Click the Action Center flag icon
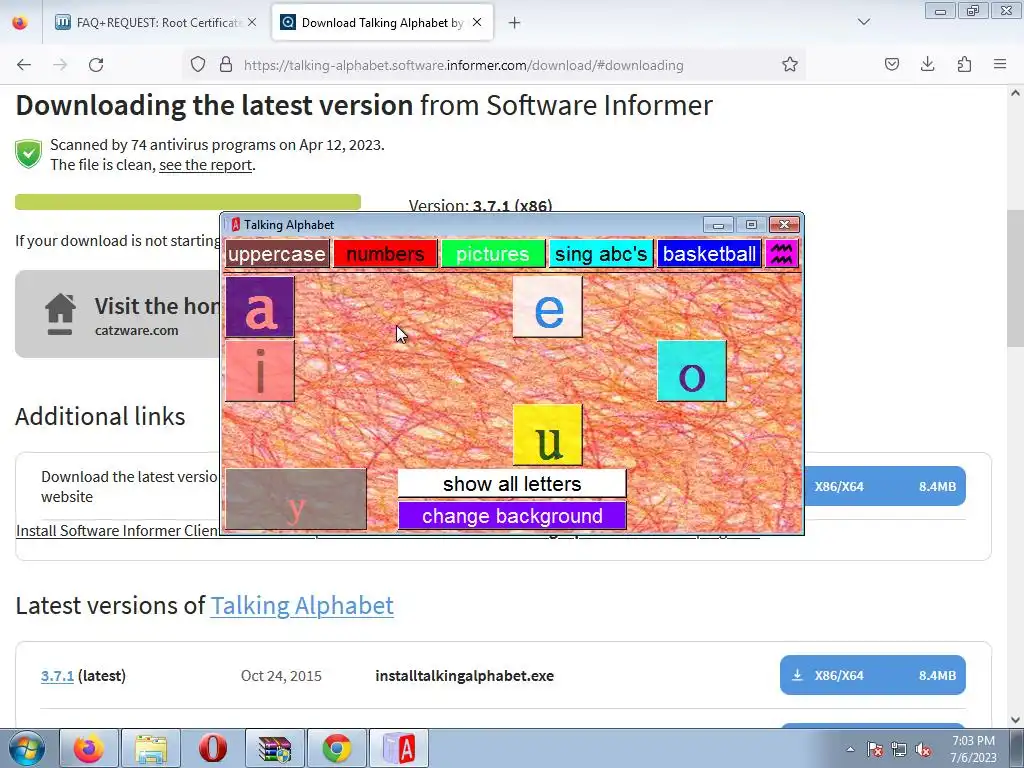1024x768 pixels. coord(875,749)
